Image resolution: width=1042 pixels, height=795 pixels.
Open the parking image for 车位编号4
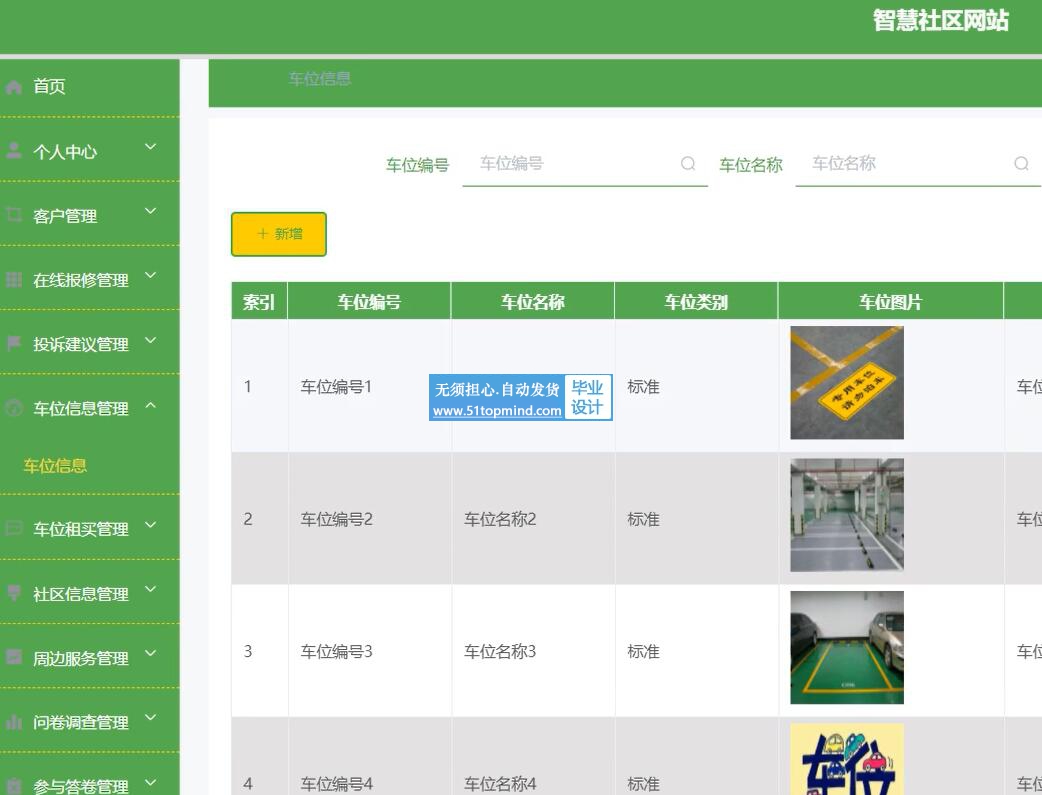[847, 759]
